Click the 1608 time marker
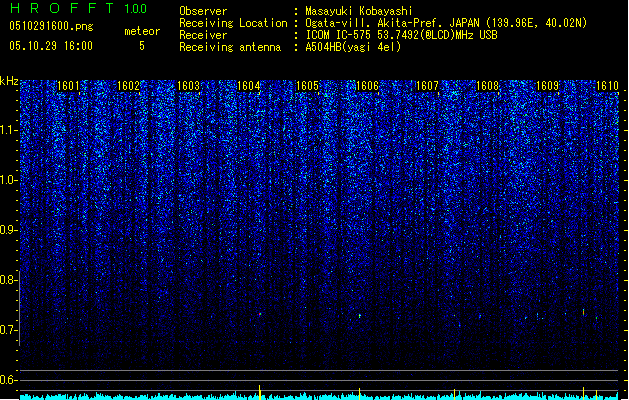This screenshot has height=400, width=629. tap(487, 86)
